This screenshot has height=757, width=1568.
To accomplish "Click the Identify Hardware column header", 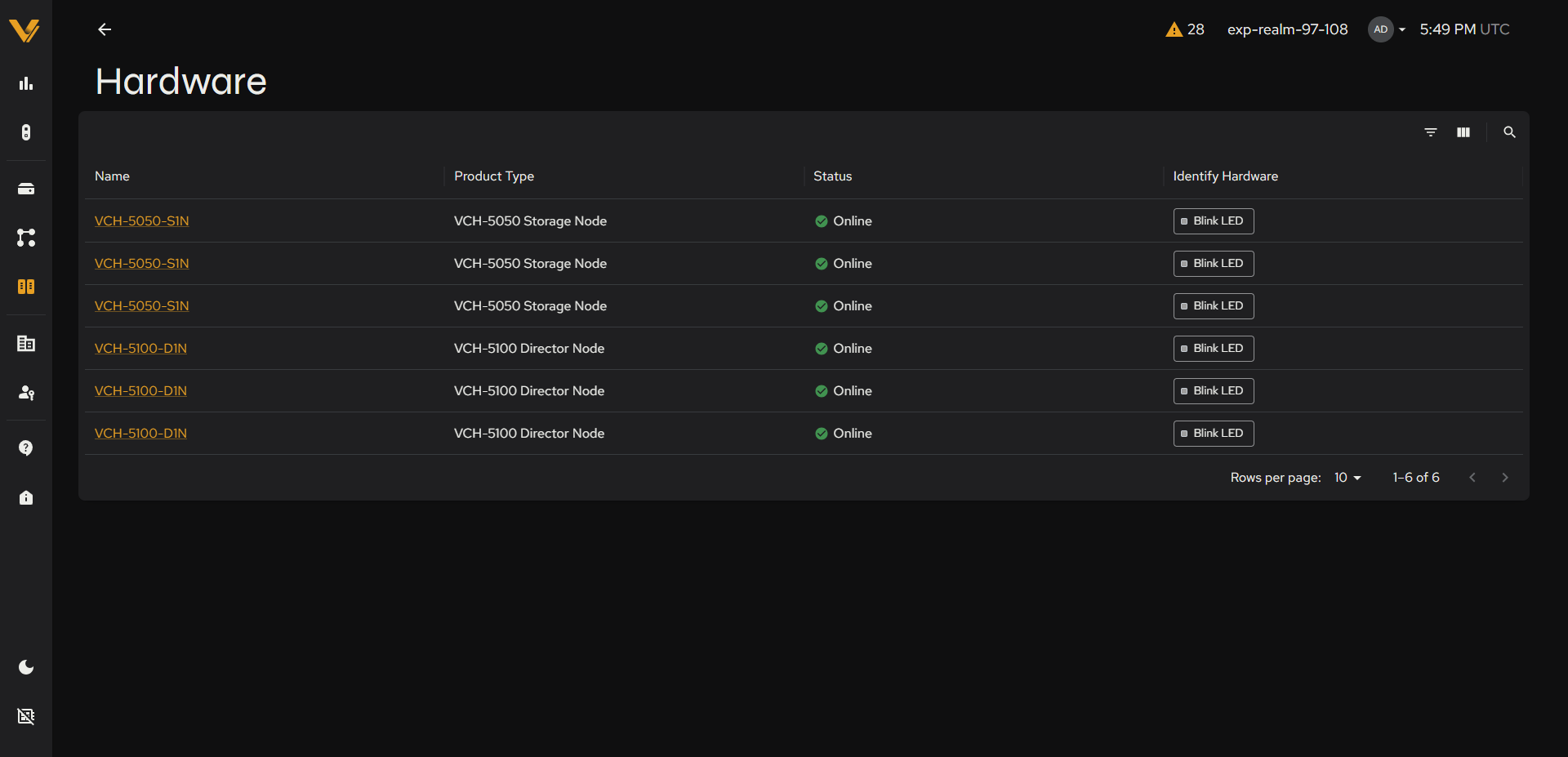I will [1225, 176].
